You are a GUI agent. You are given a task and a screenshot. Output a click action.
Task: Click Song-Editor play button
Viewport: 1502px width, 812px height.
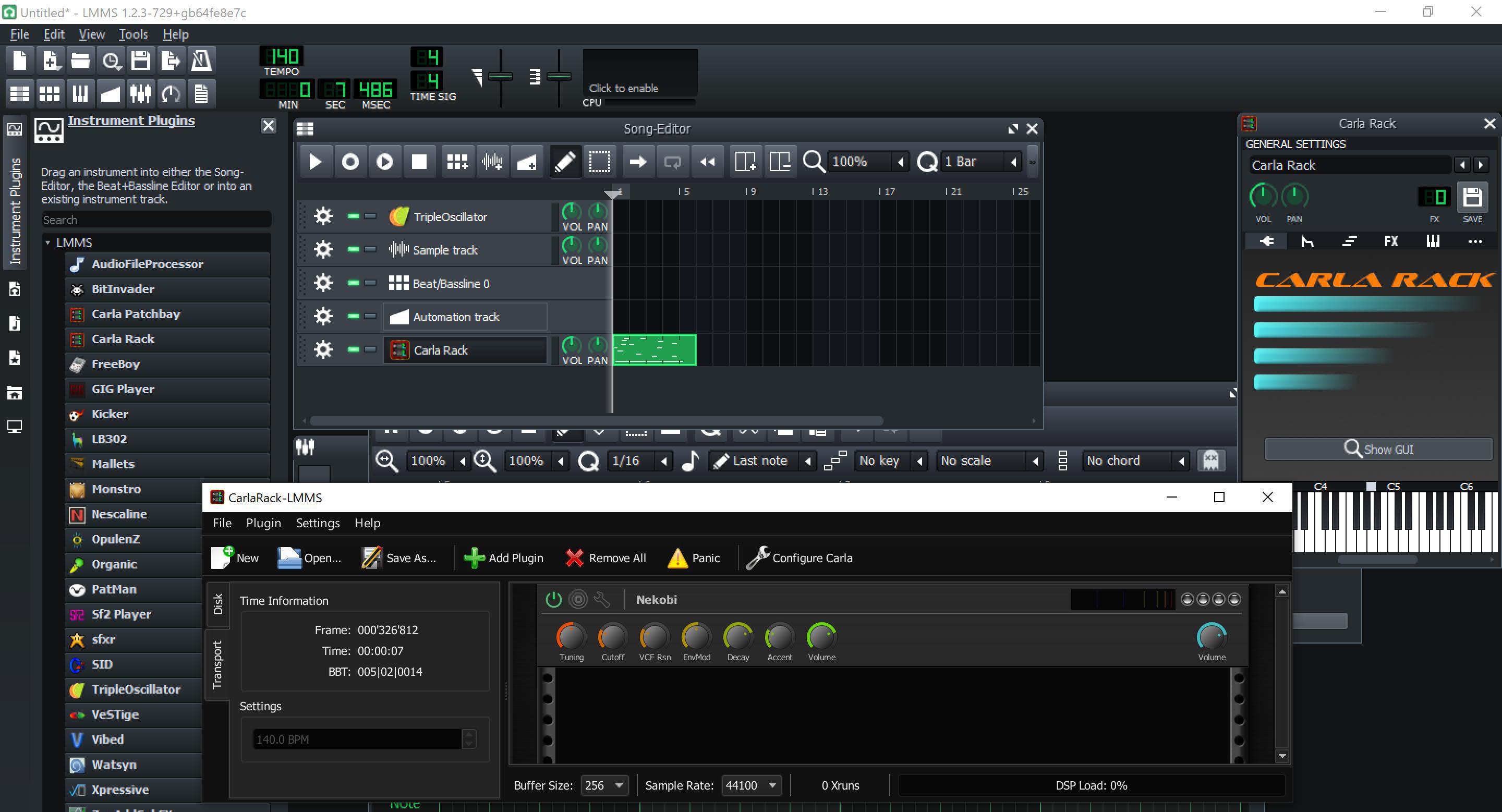pos(315,162)
